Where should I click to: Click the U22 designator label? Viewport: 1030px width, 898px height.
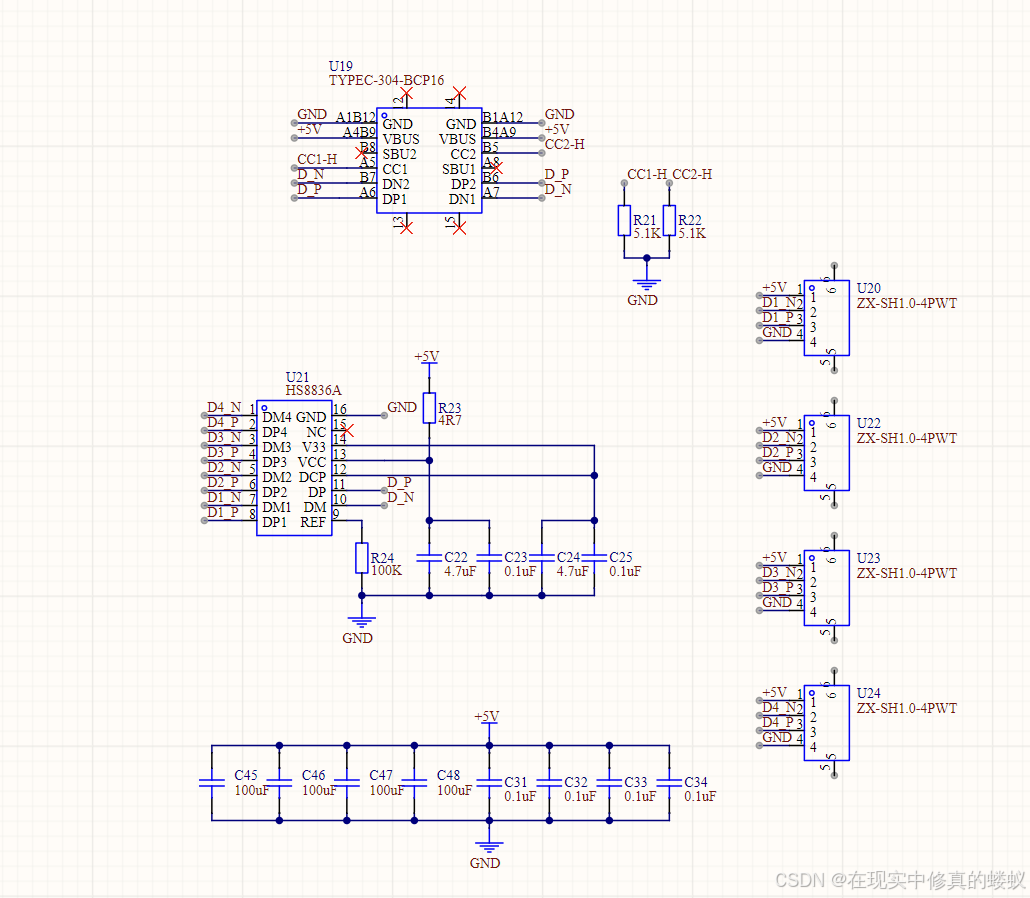point(868,423)
